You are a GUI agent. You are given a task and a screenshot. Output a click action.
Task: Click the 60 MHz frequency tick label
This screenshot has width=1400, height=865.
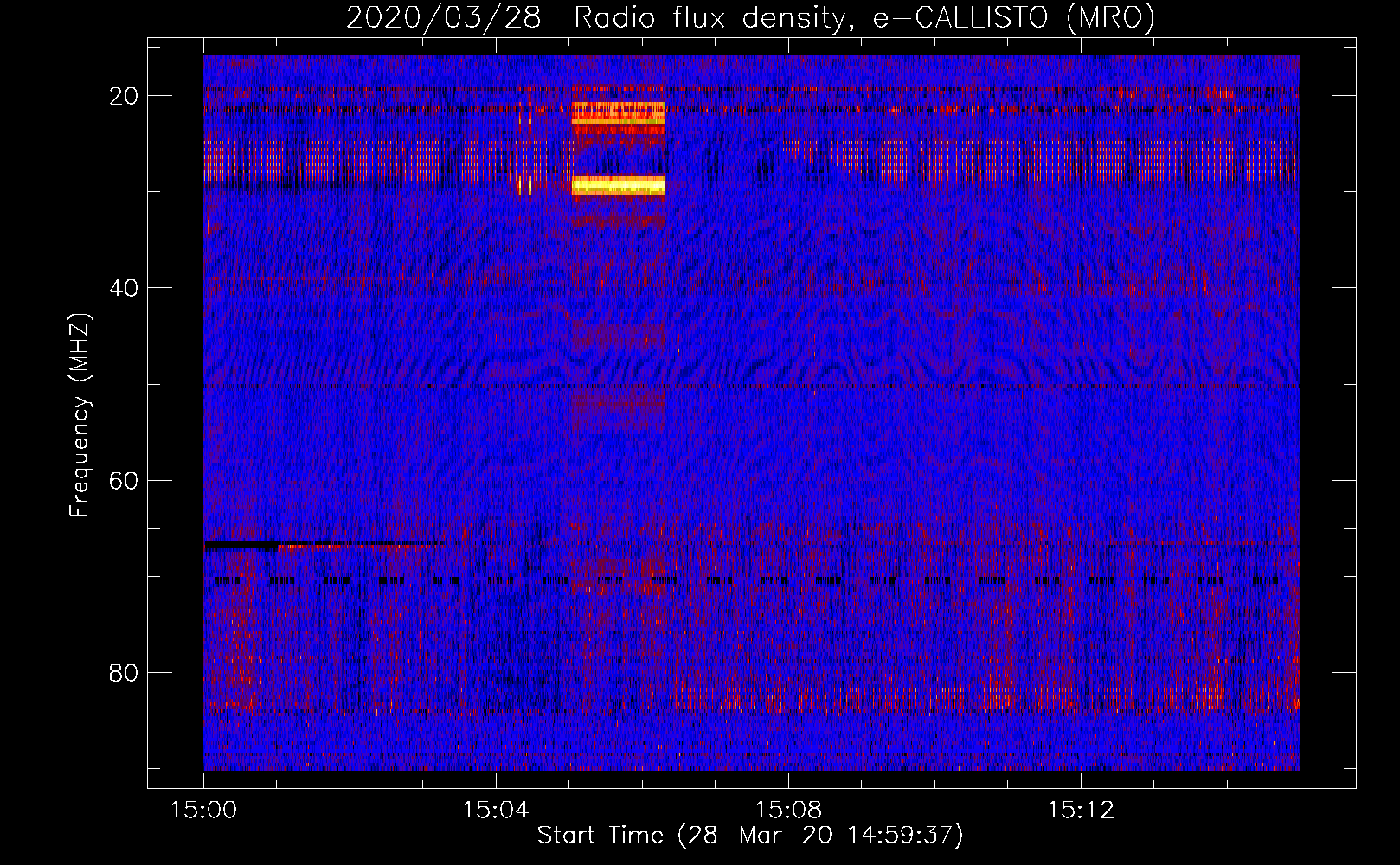(x=124, y=480)
